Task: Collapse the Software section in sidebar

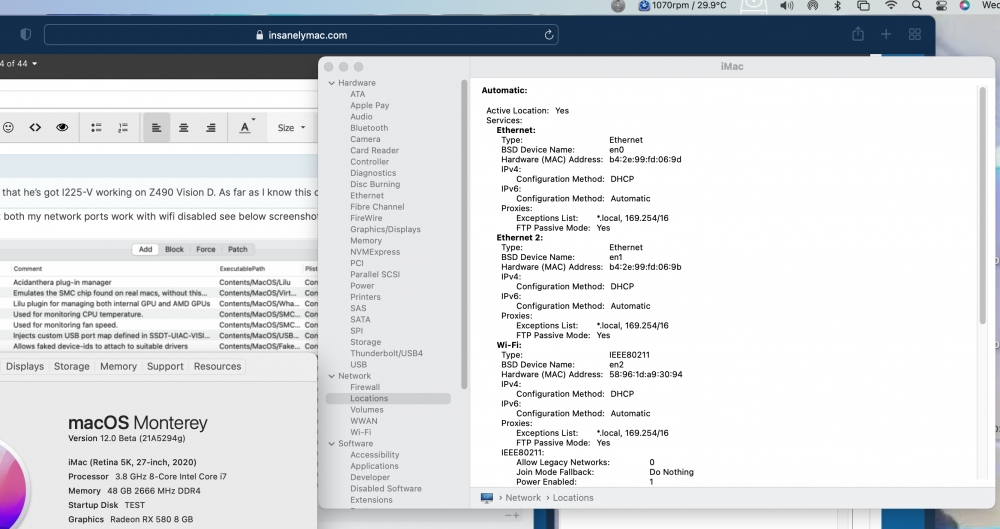Action: click(x=332, y=443)
